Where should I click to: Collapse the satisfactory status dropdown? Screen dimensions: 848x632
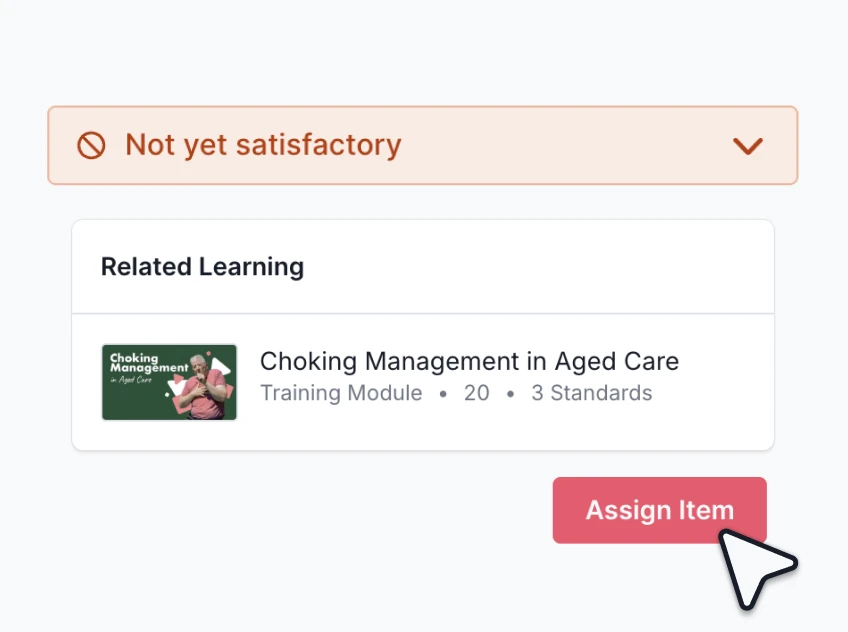748,146
